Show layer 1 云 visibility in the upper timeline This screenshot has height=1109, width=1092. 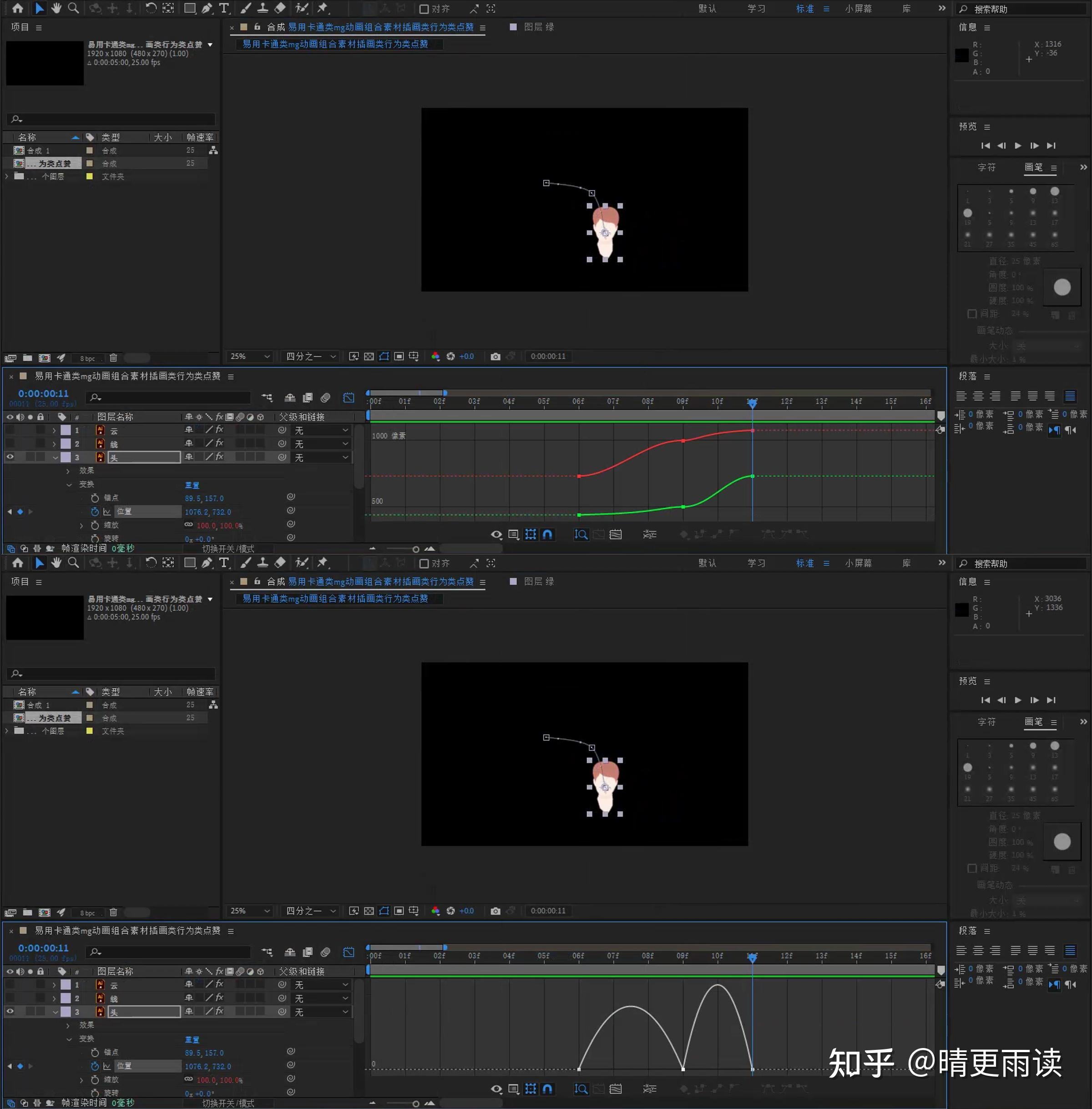pyautogui.click(x=10, y=429)
